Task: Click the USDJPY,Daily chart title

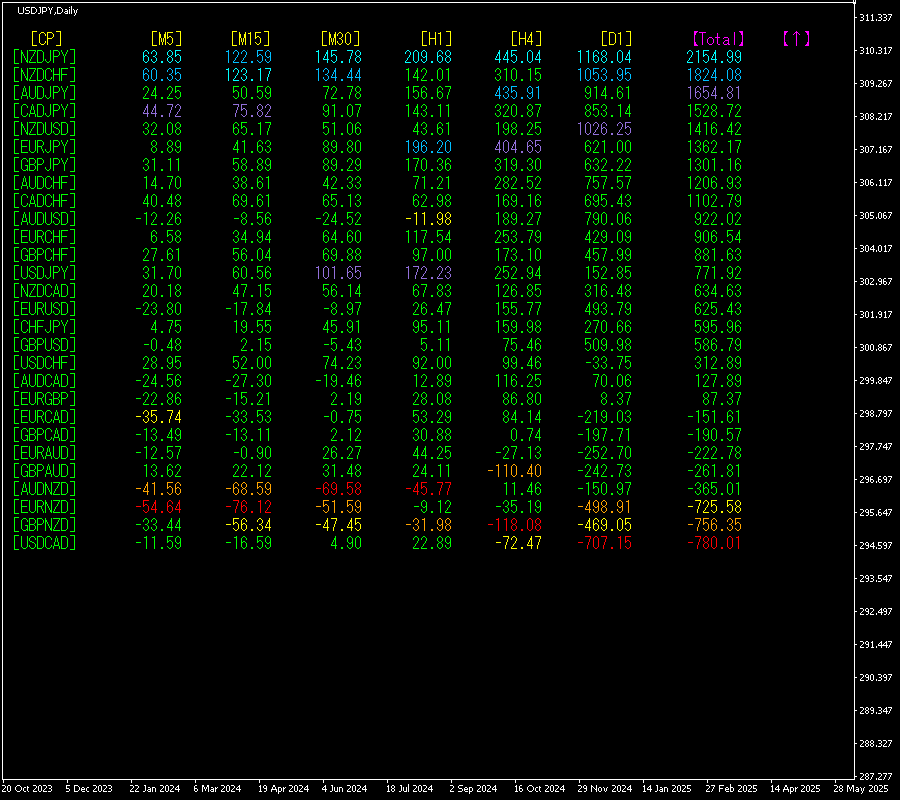Action: tap(48, 10)
